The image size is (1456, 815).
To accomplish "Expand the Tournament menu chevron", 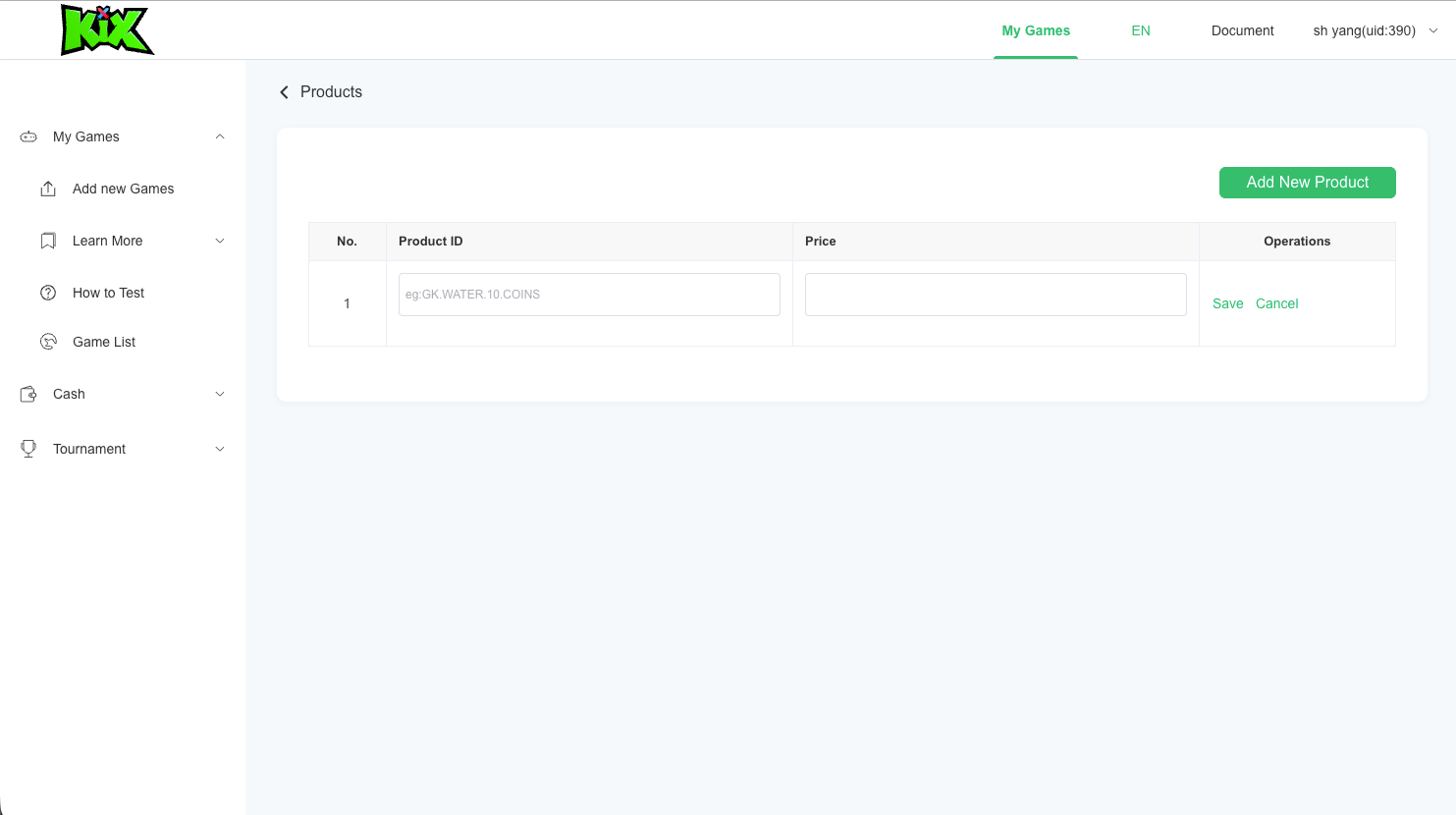I will (x=220, y=449).
